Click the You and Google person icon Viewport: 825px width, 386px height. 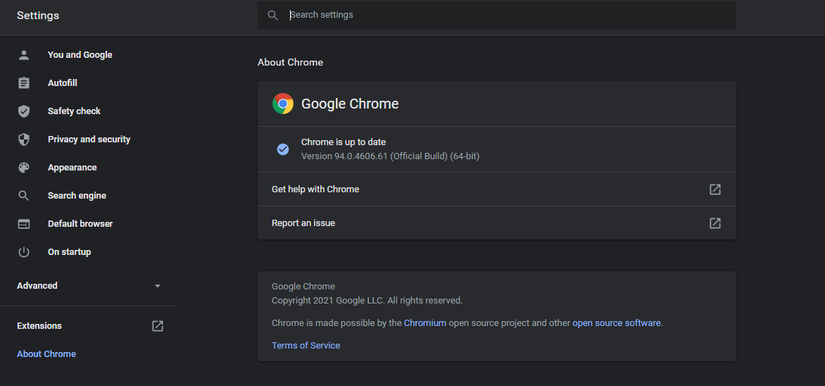[x=24, y=55]
